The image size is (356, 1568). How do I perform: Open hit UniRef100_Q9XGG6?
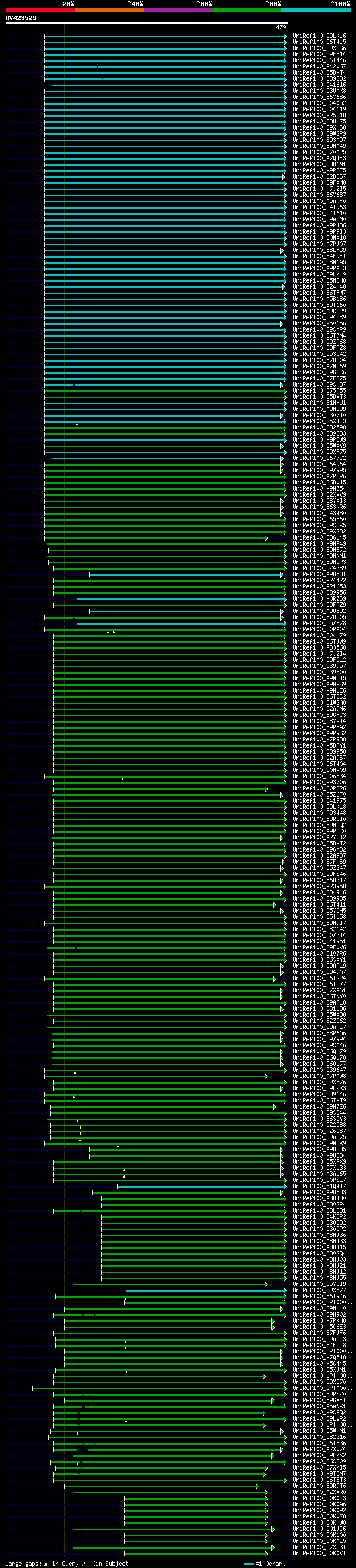(319, 48)
